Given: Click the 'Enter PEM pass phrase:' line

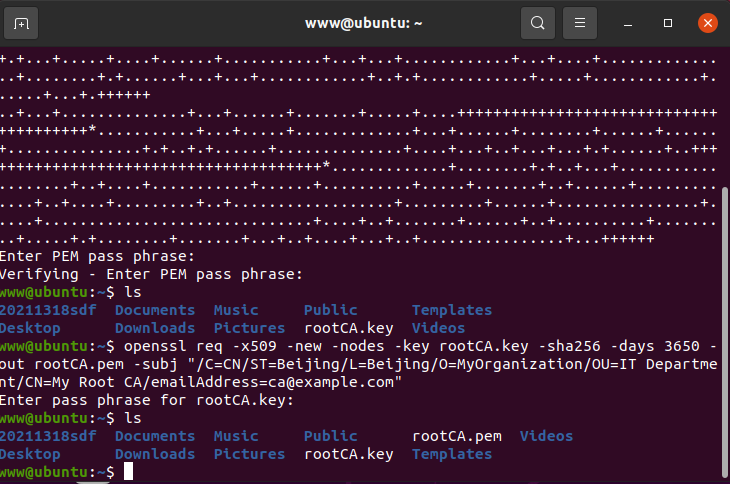Looking at the screenshot, I should tap(97, 256).
